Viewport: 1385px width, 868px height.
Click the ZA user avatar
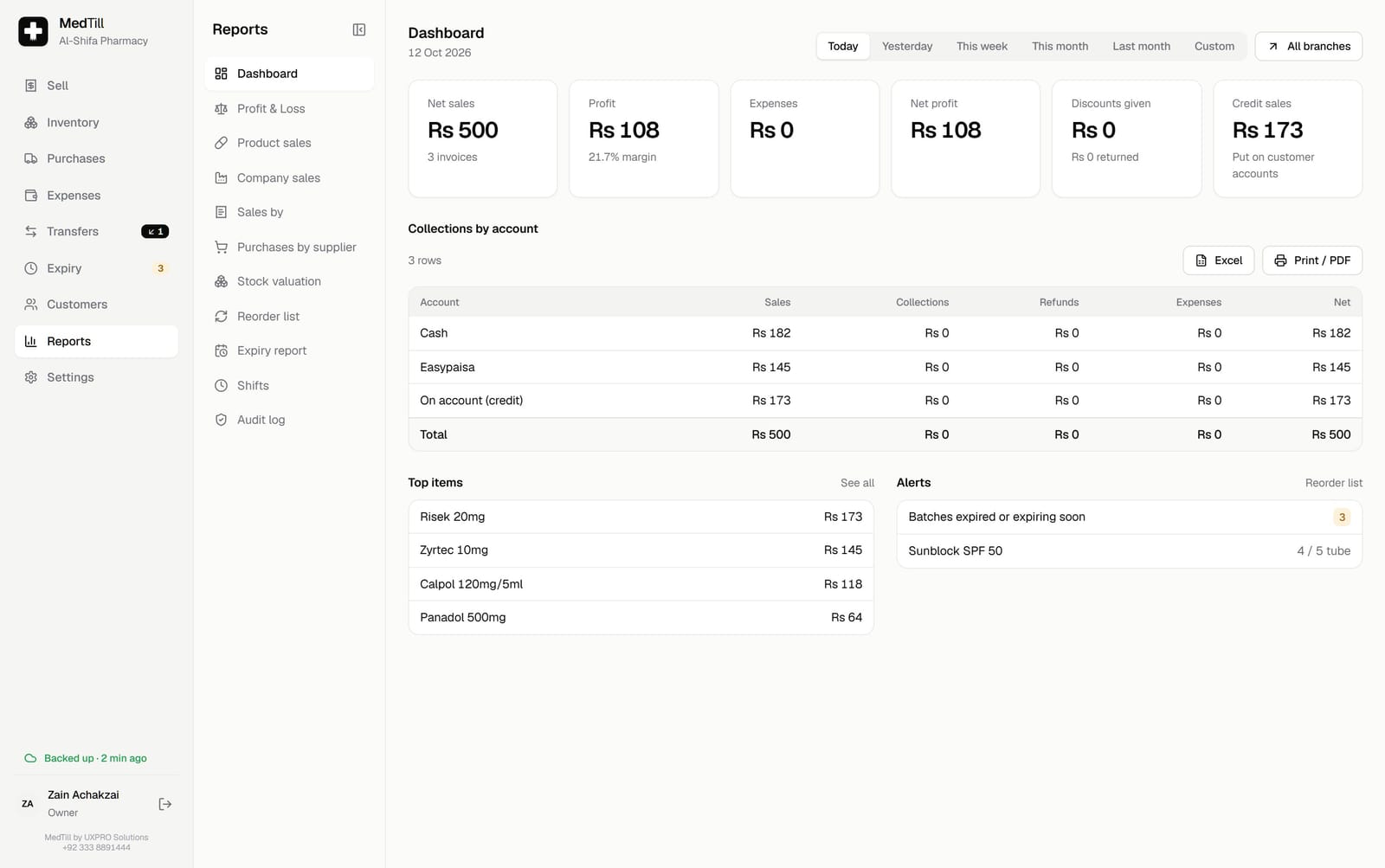point(28,804)
